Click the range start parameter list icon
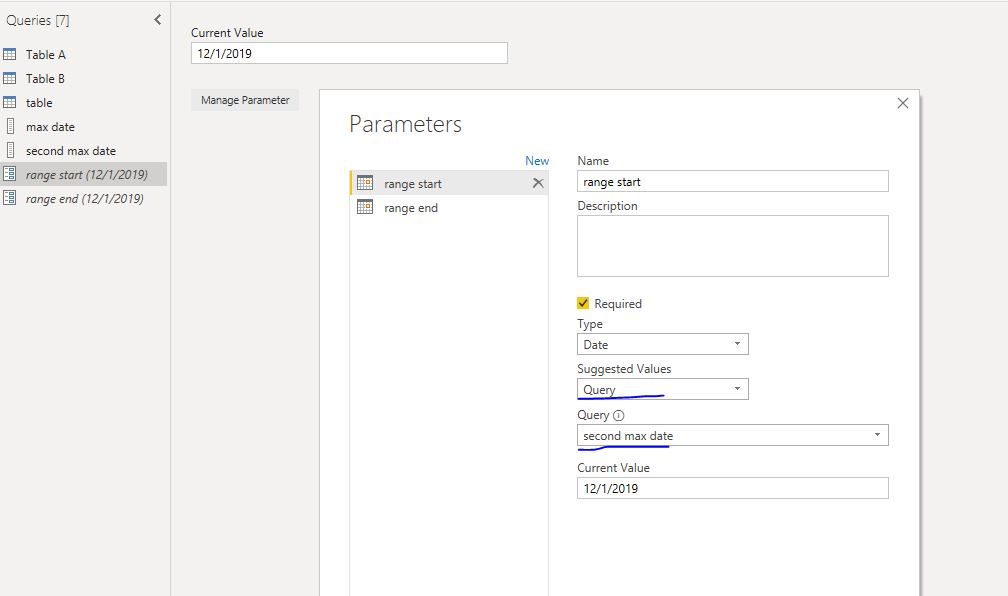 click(364, 183)
